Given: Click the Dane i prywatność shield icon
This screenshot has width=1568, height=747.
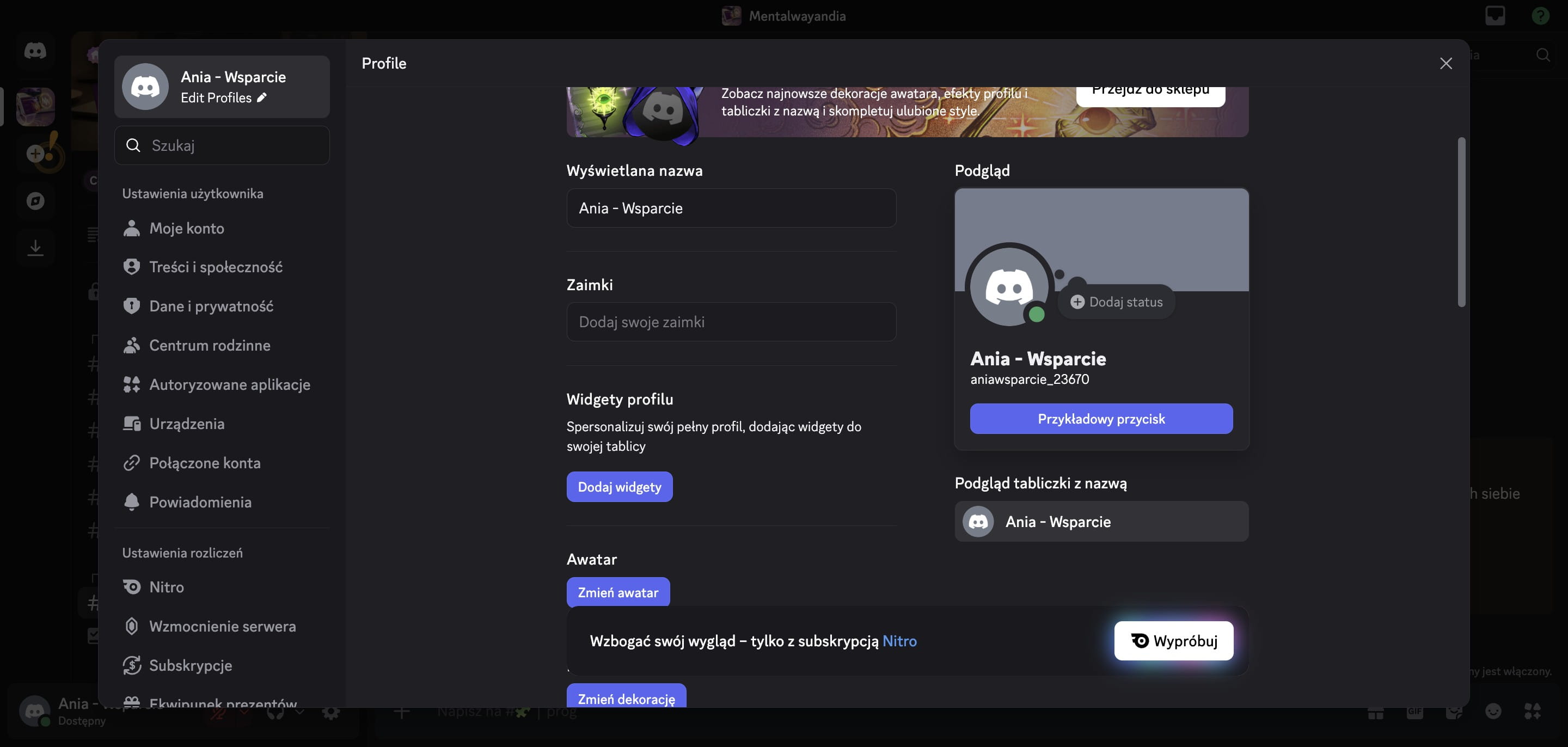Looking at the screenshot, I should point(131,306).
